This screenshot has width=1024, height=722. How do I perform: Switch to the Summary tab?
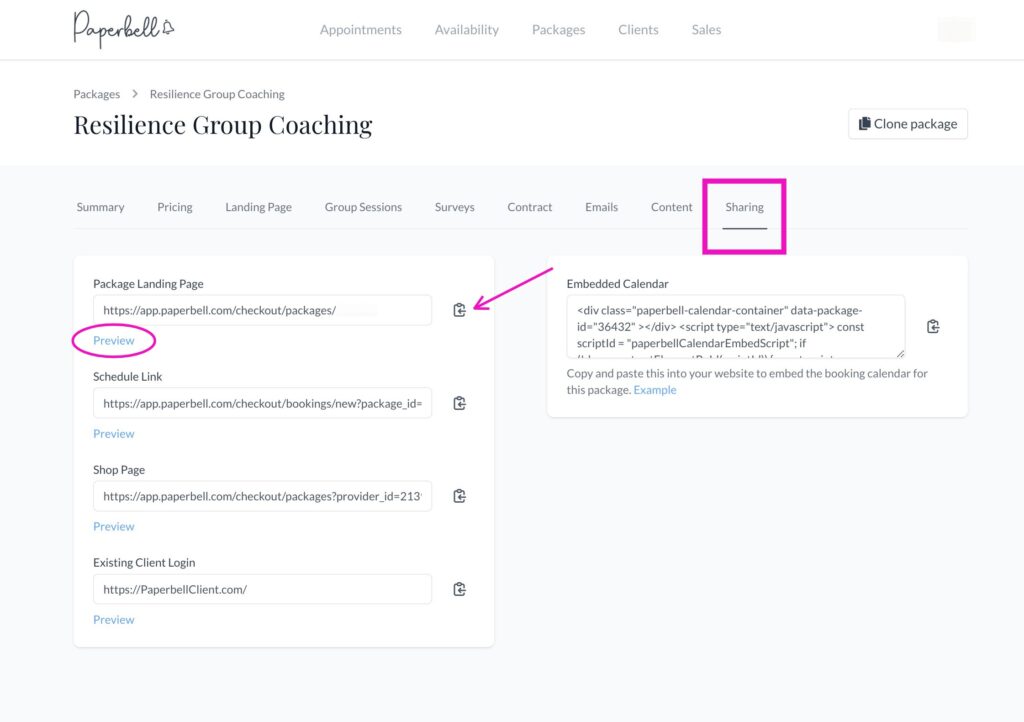100,207
